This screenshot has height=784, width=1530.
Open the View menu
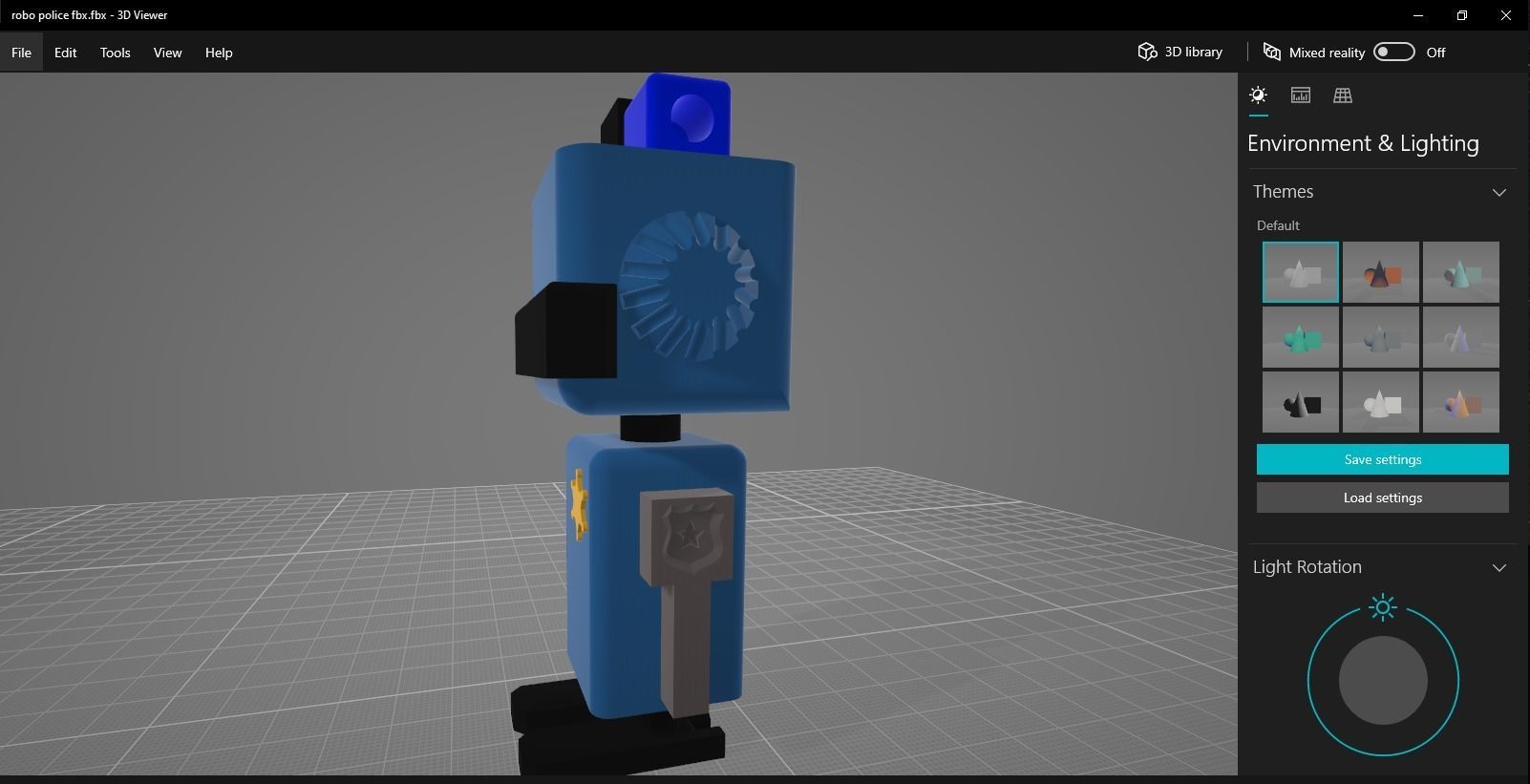coord(167,53)
